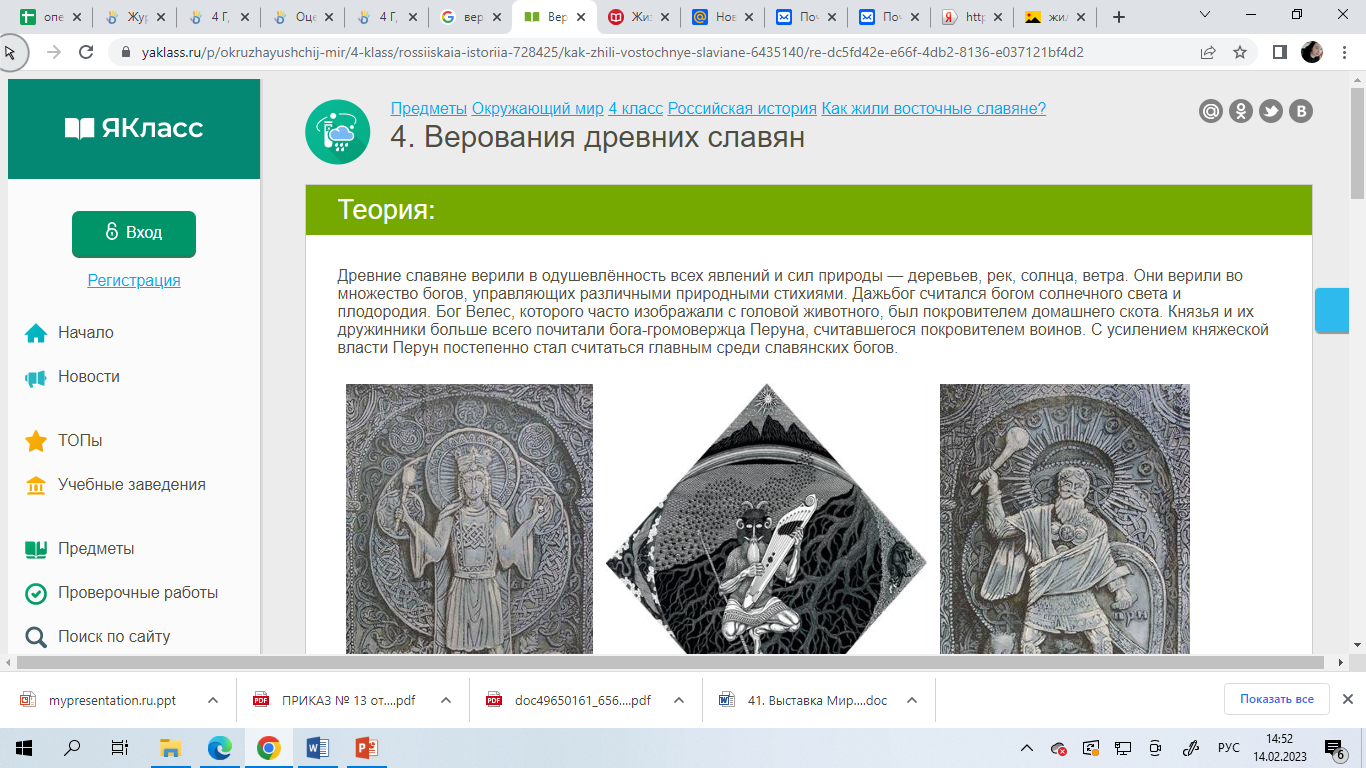Close the downloads bar

[1347, 699]
